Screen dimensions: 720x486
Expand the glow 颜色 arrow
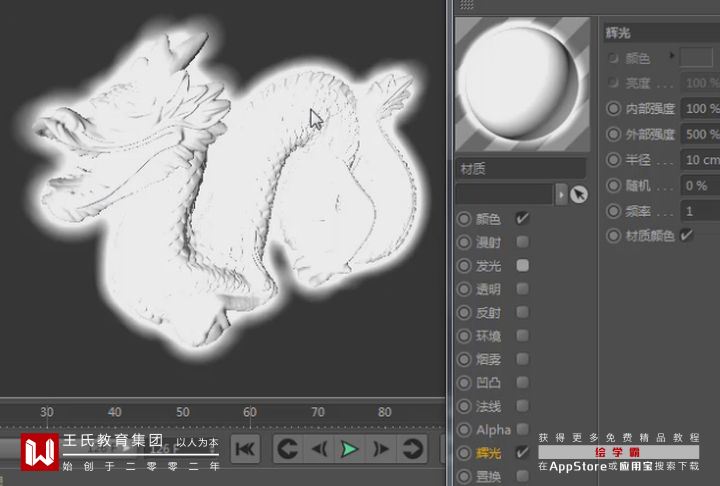coord(672,56)
